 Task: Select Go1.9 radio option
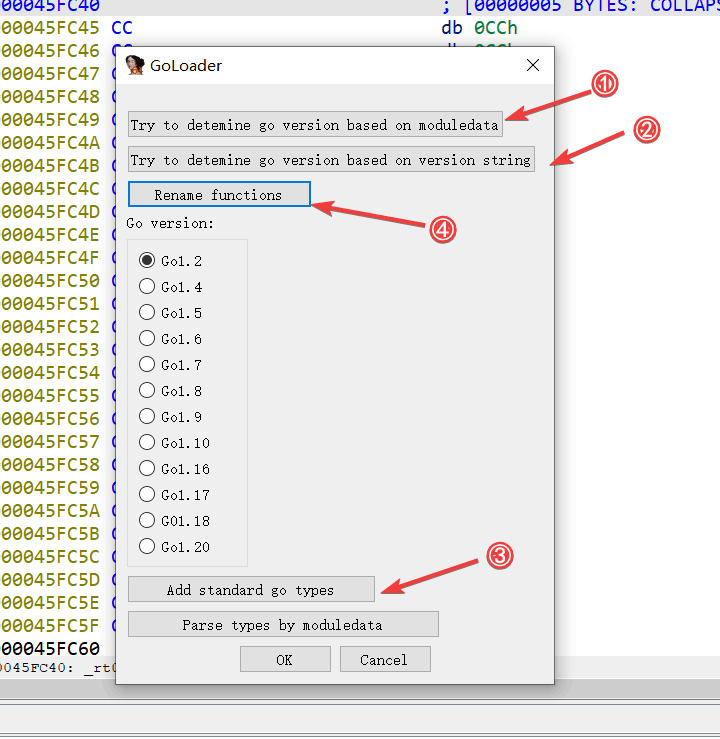click(147, 417)
